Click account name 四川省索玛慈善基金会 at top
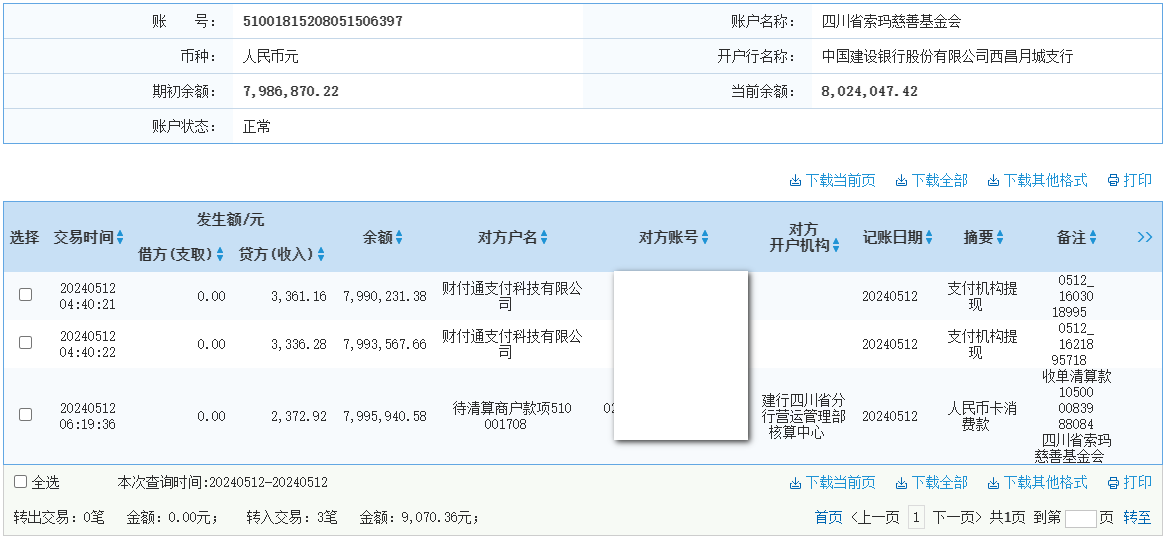 892,22
